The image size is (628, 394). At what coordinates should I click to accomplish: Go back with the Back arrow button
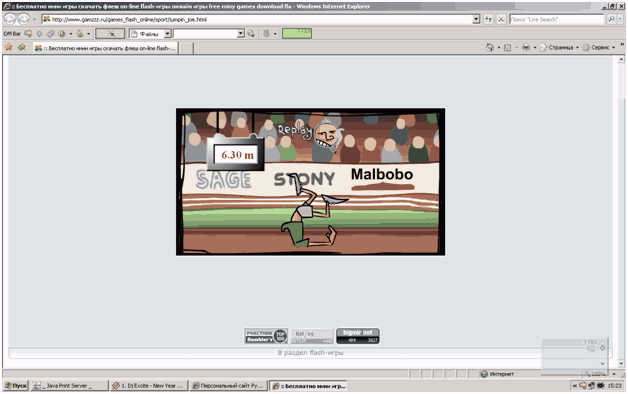click(10, 19)
